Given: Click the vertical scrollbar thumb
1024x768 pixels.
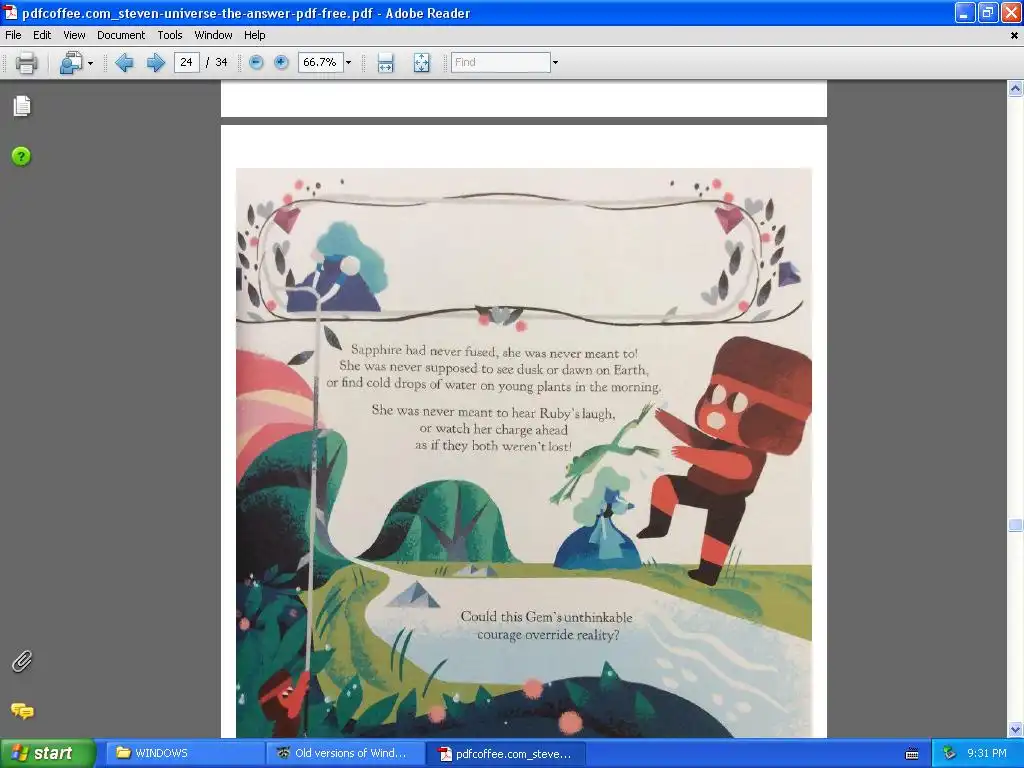Looking at the screenshot, I should pos(1015,525).
